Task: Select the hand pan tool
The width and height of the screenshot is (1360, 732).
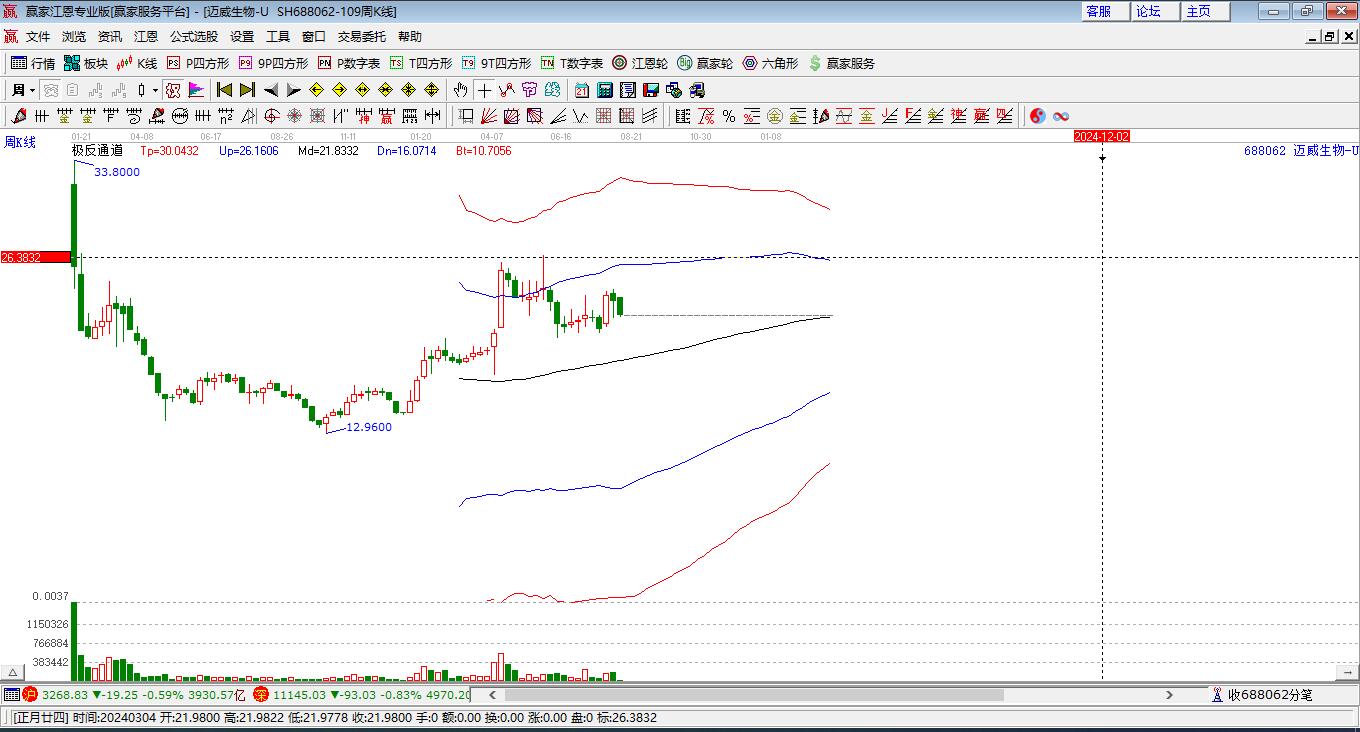Action: 461,90
